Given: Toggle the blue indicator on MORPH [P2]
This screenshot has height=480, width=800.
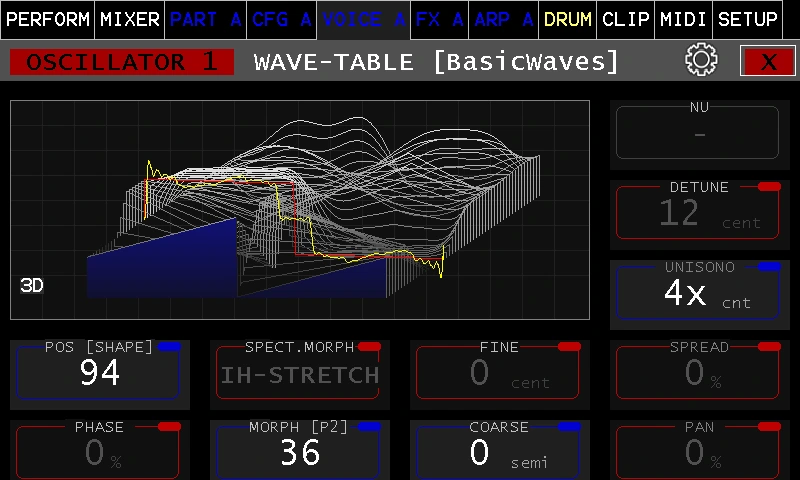Looking at the screenshot, I should click(x=369, y=426).
